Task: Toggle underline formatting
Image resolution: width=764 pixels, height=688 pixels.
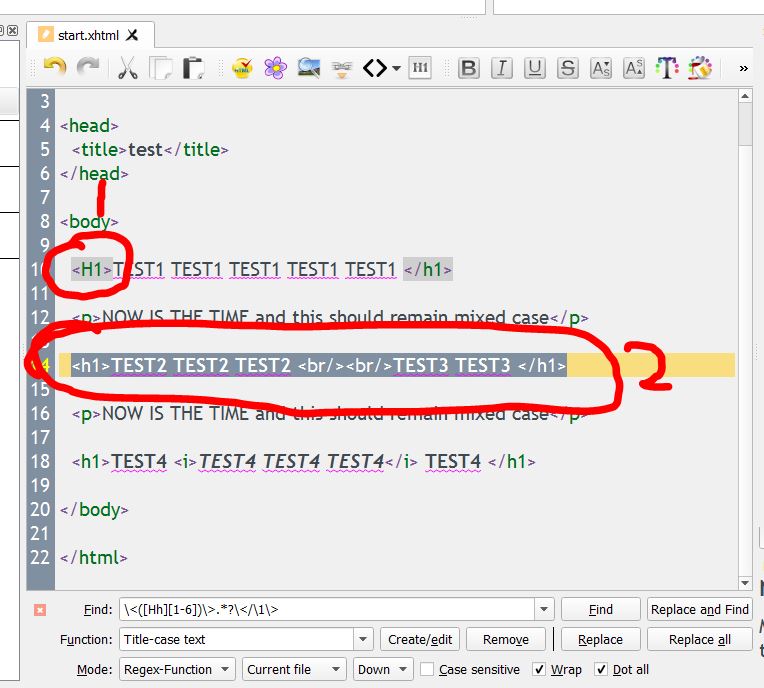Action: tap(535, 68)
